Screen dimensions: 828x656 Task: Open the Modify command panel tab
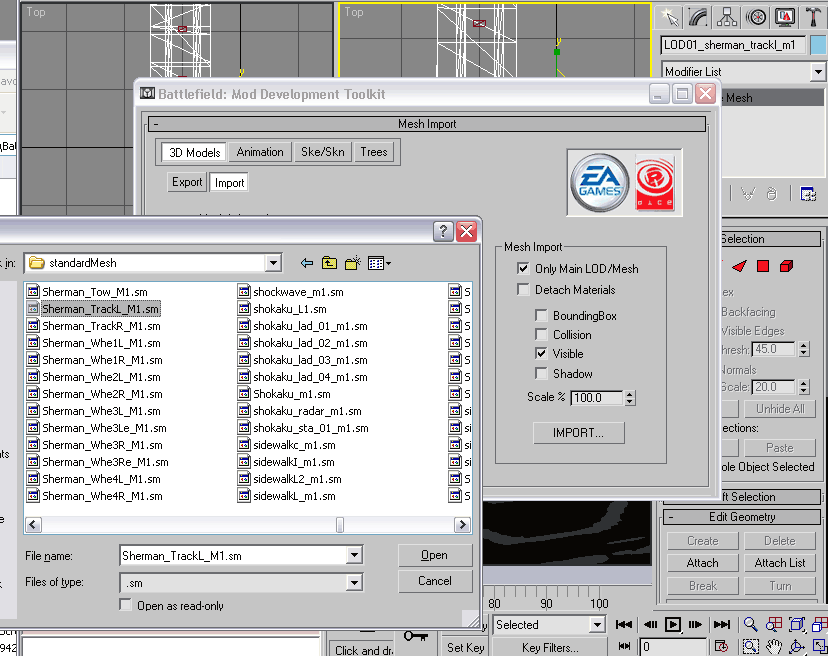click(698, 17)
